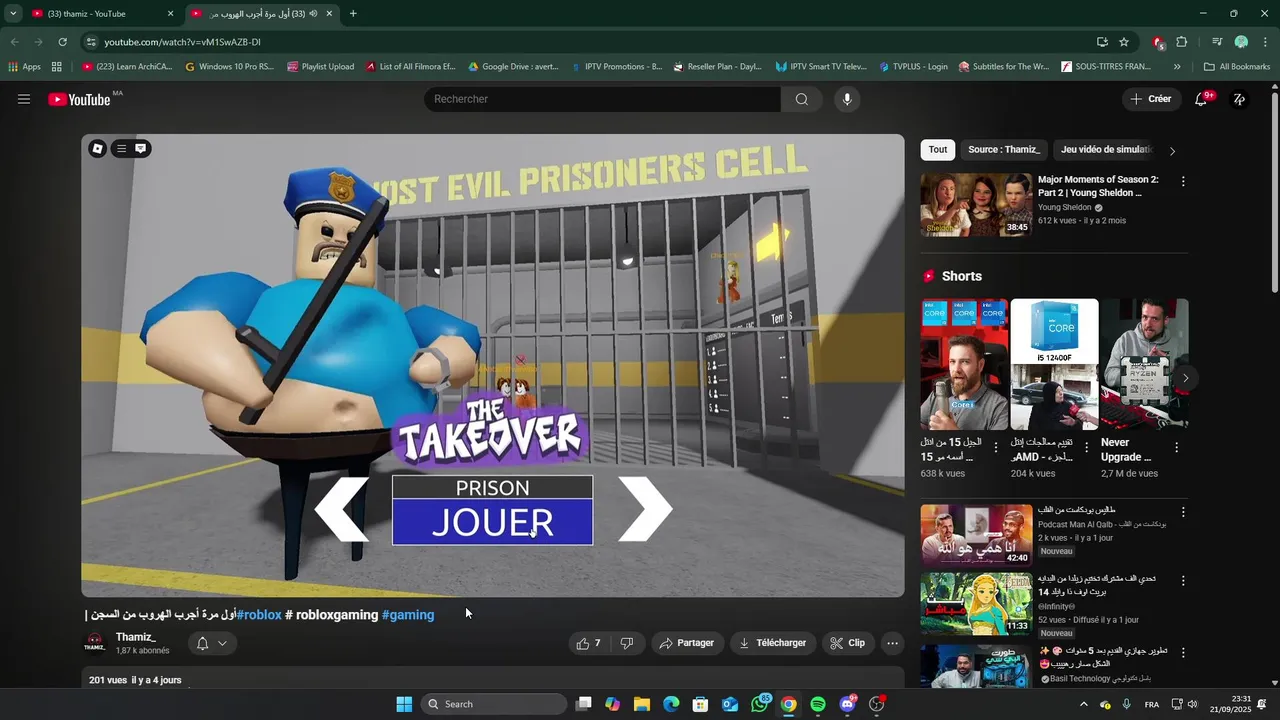
Task: Open the 11:33 Zelda stream thumbnail
Action: click(x=976, y=604)
